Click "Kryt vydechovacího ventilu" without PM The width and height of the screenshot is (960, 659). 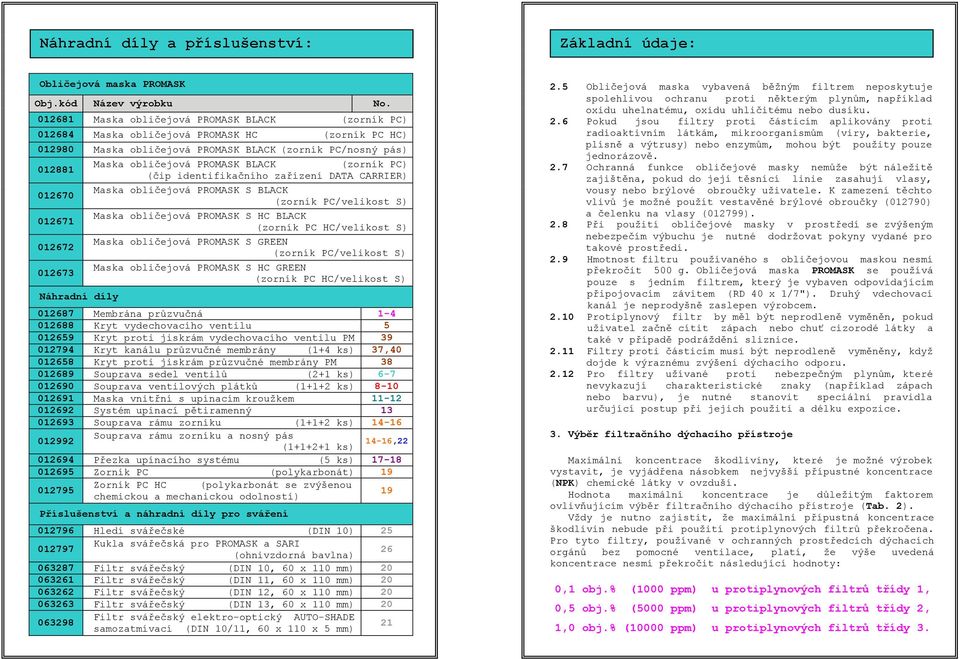click(172, 326)
